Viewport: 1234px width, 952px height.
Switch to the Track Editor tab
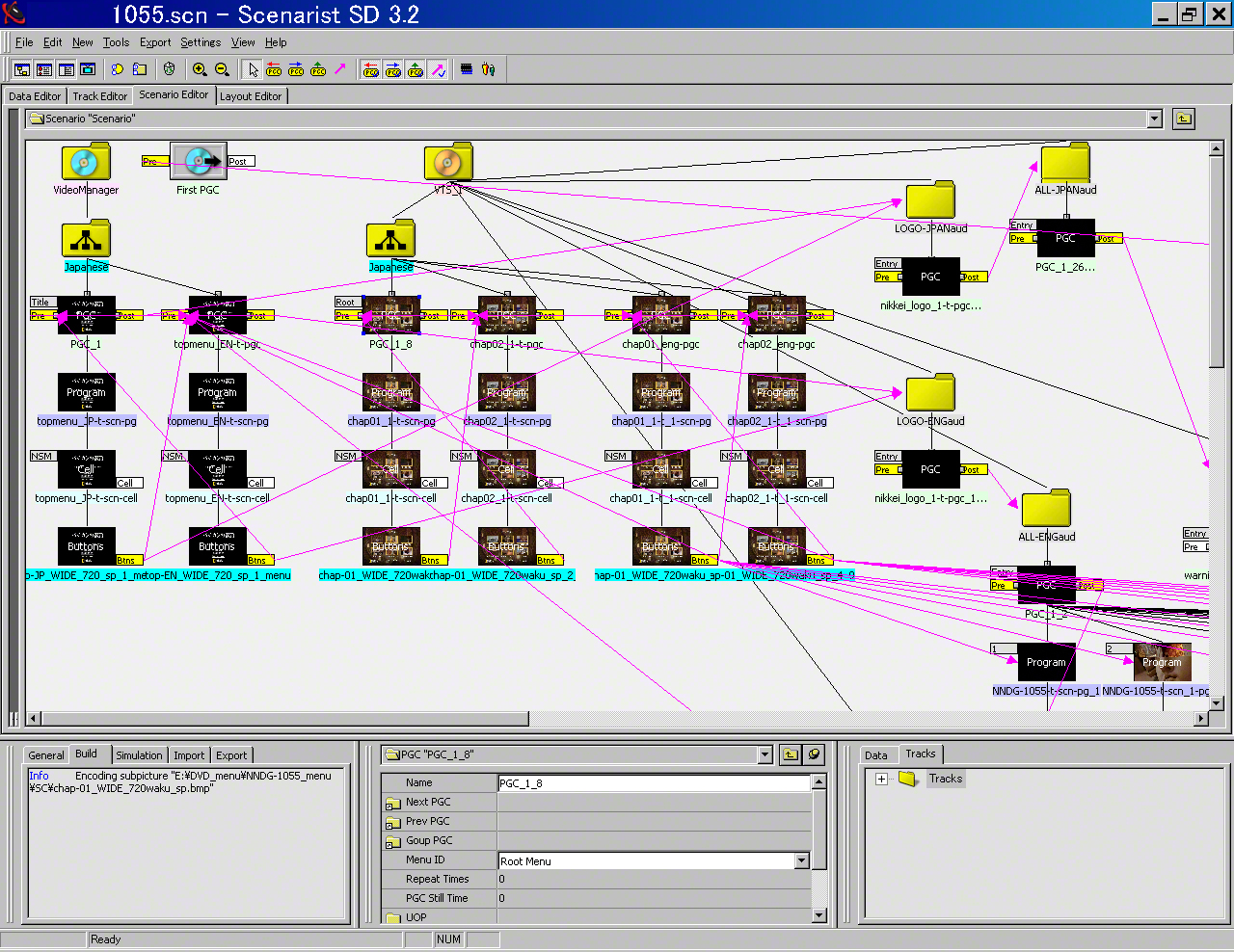[99, 96]
